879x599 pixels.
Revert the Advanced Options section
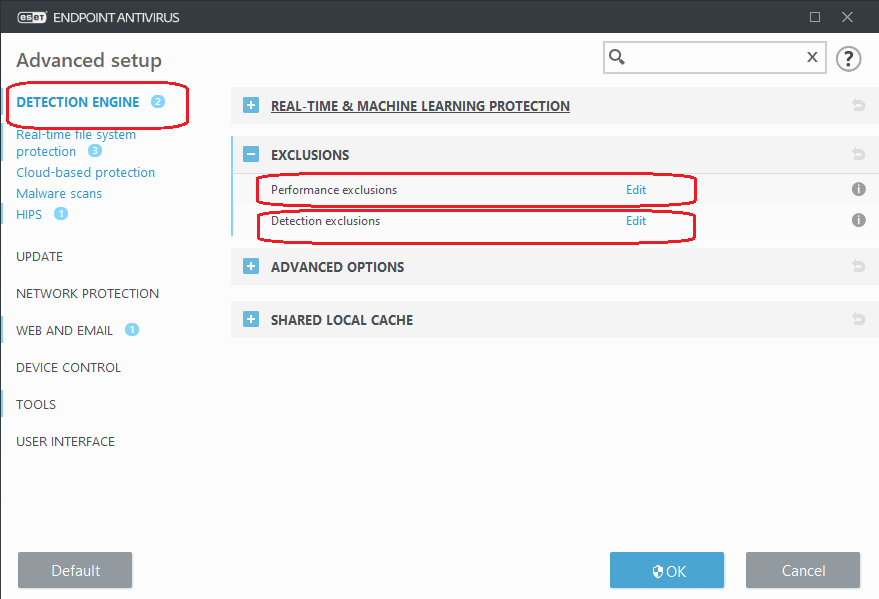(858, 266)
